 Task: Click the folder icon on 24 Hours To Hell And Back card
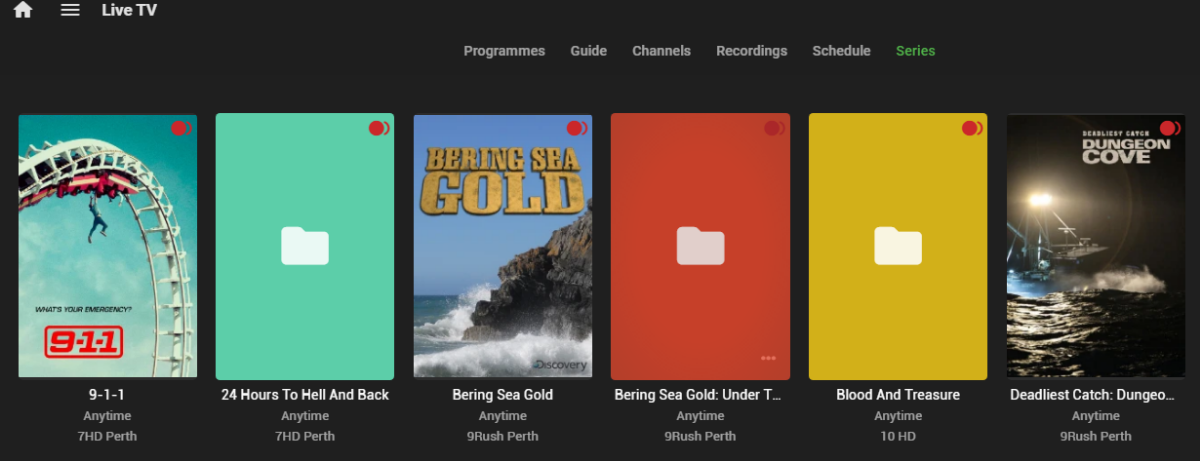click(305, 245)
